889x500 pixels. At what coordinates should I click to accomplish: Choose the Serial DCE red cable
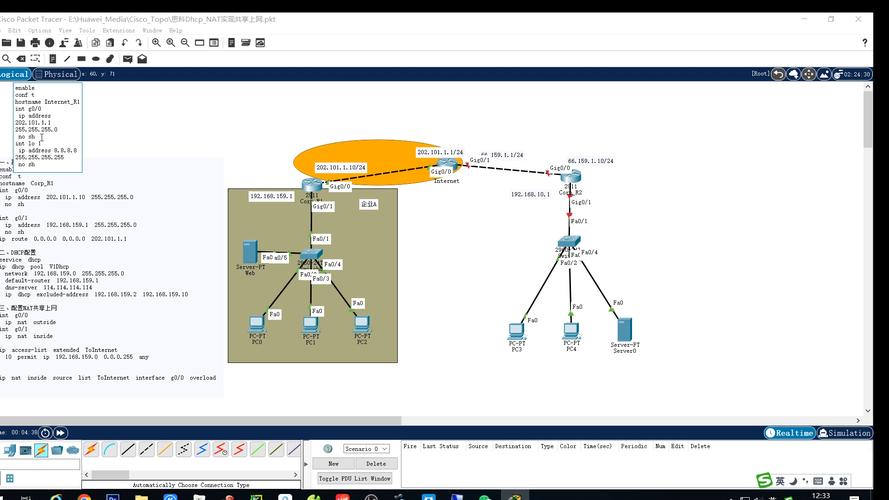click(x=221, y=450)
